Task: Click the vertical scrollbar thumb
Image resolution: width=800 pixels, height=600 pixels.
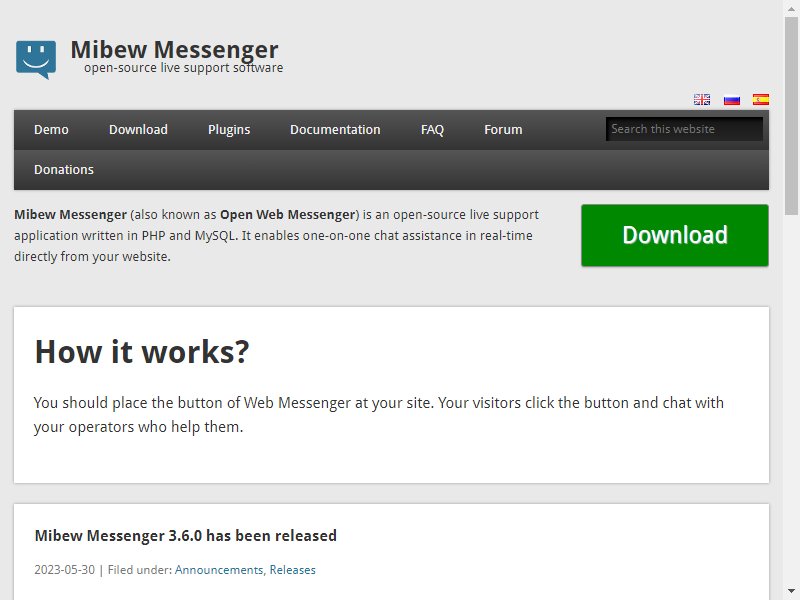Action: click(791, 115)
